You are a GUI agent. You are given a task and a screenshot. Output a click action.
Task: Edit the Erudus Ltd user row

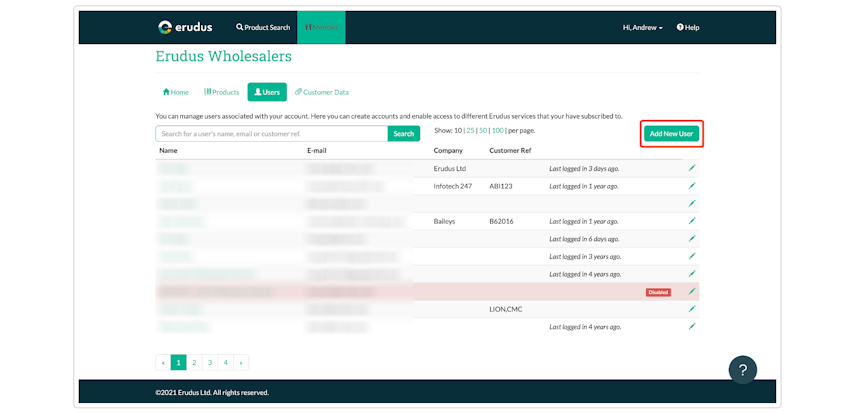click(x=692, y=169)
